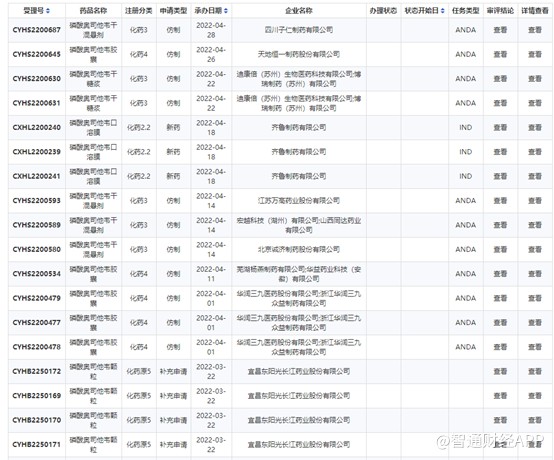This screenshot has width=554, height=460.
Task: Open 审评结论 查看 for CYHS2200534
Action: click(x=500, y=274)
